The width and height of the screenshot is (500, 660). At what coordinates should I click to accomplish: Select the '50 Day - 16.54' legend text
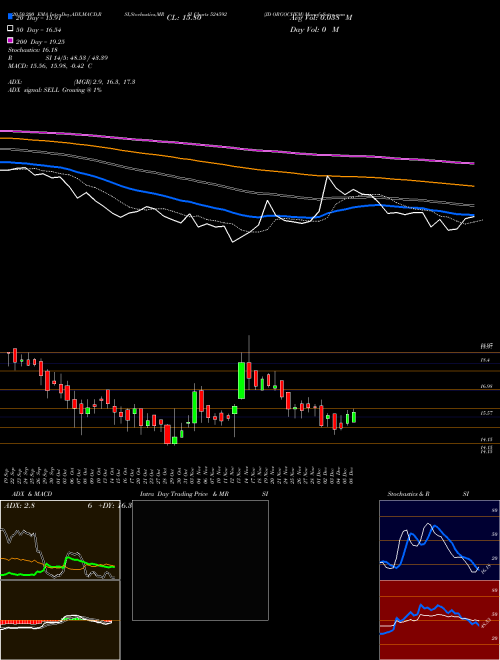point(38,30)
